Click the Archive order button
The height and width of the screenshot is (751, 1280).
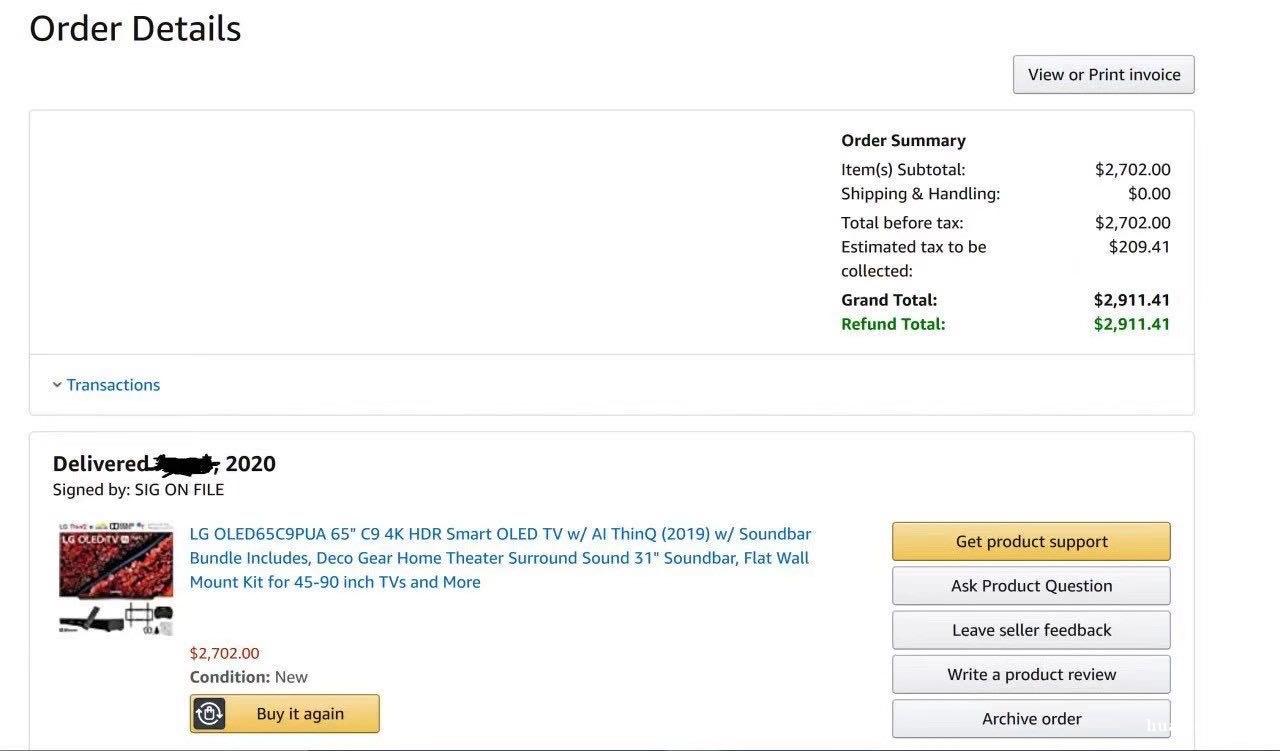pos(1031,718)
